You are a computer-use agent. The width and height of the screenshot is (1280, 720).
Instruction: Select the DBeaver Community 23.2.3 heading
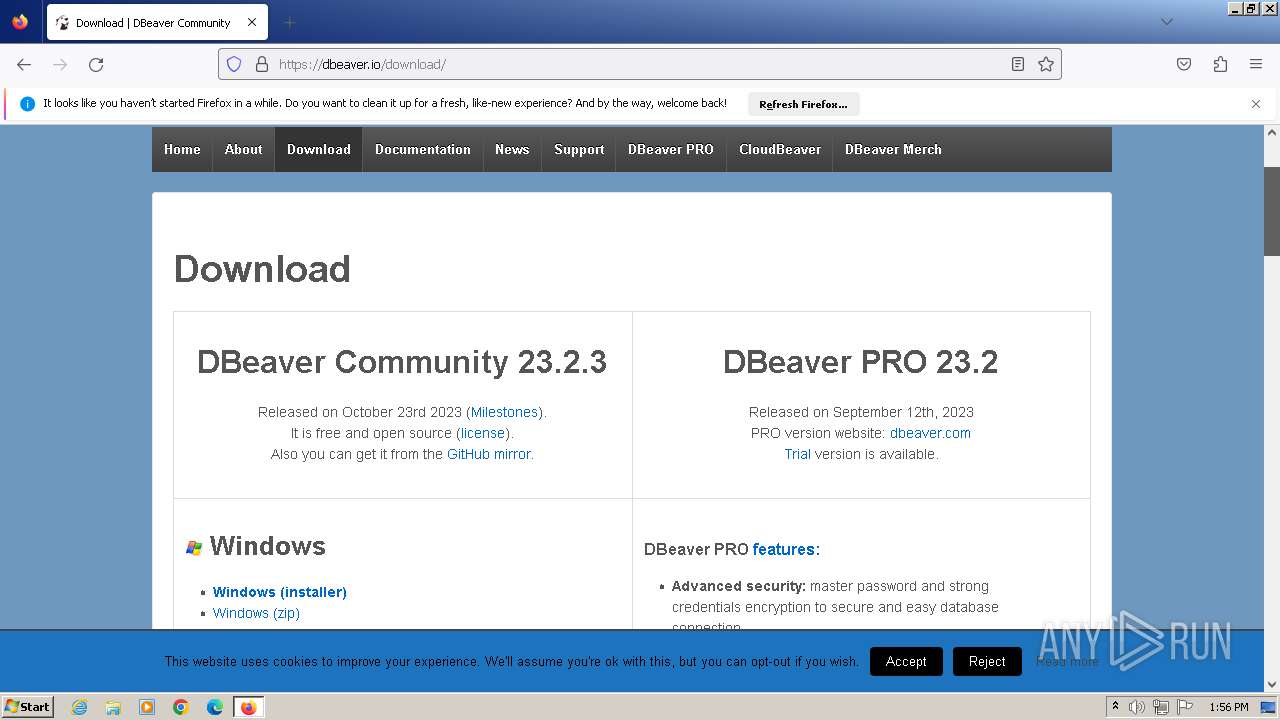point(402,362)
